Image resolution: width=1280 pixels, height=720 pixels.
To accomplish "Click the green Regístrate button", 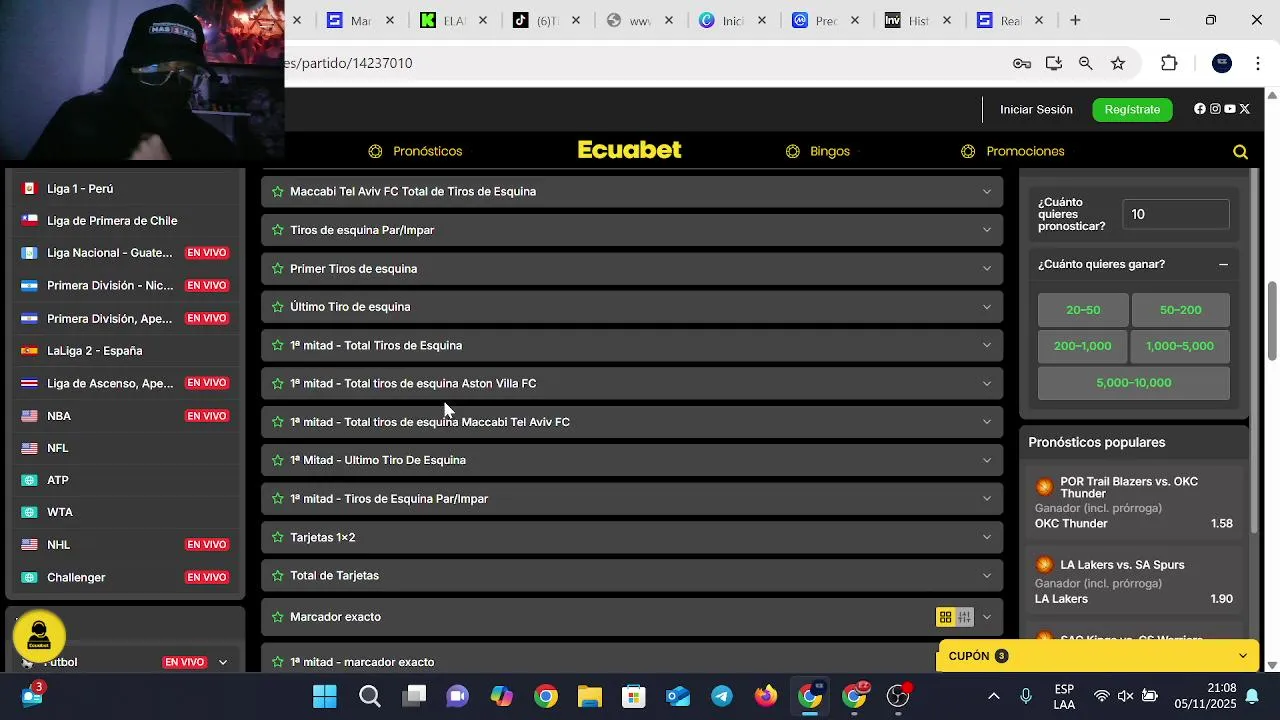I will (1132, 109).
